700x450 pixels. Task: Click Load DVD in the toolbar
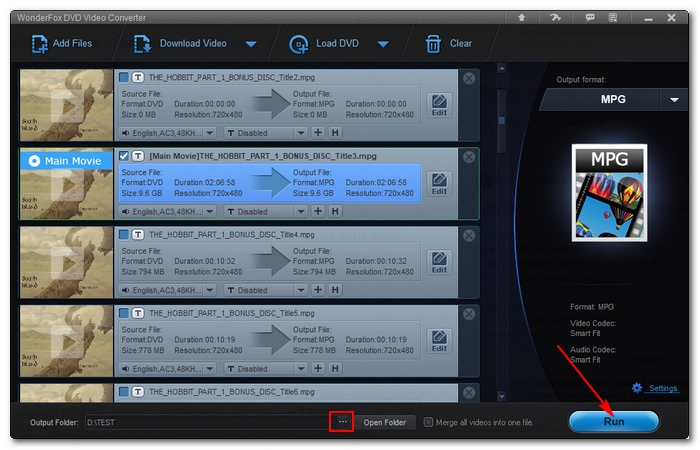pyautogui.click(x=325, y=44)
